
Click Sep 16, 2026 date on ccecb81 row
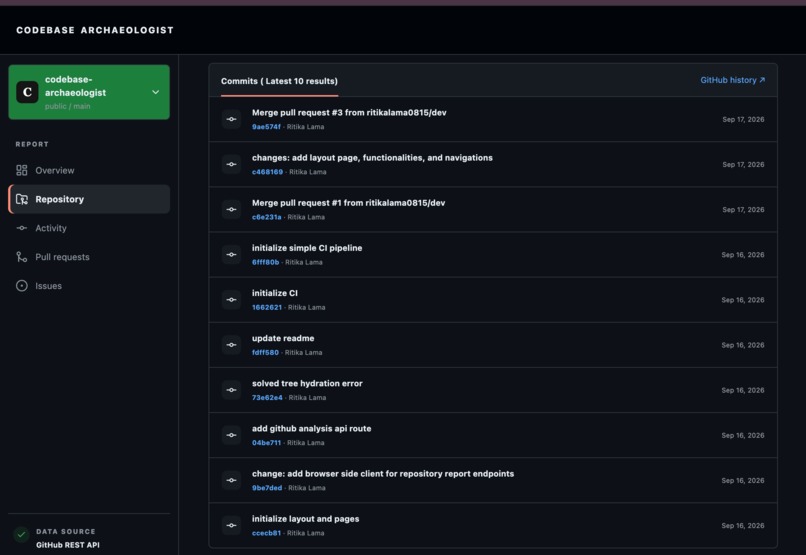[743, 526]
